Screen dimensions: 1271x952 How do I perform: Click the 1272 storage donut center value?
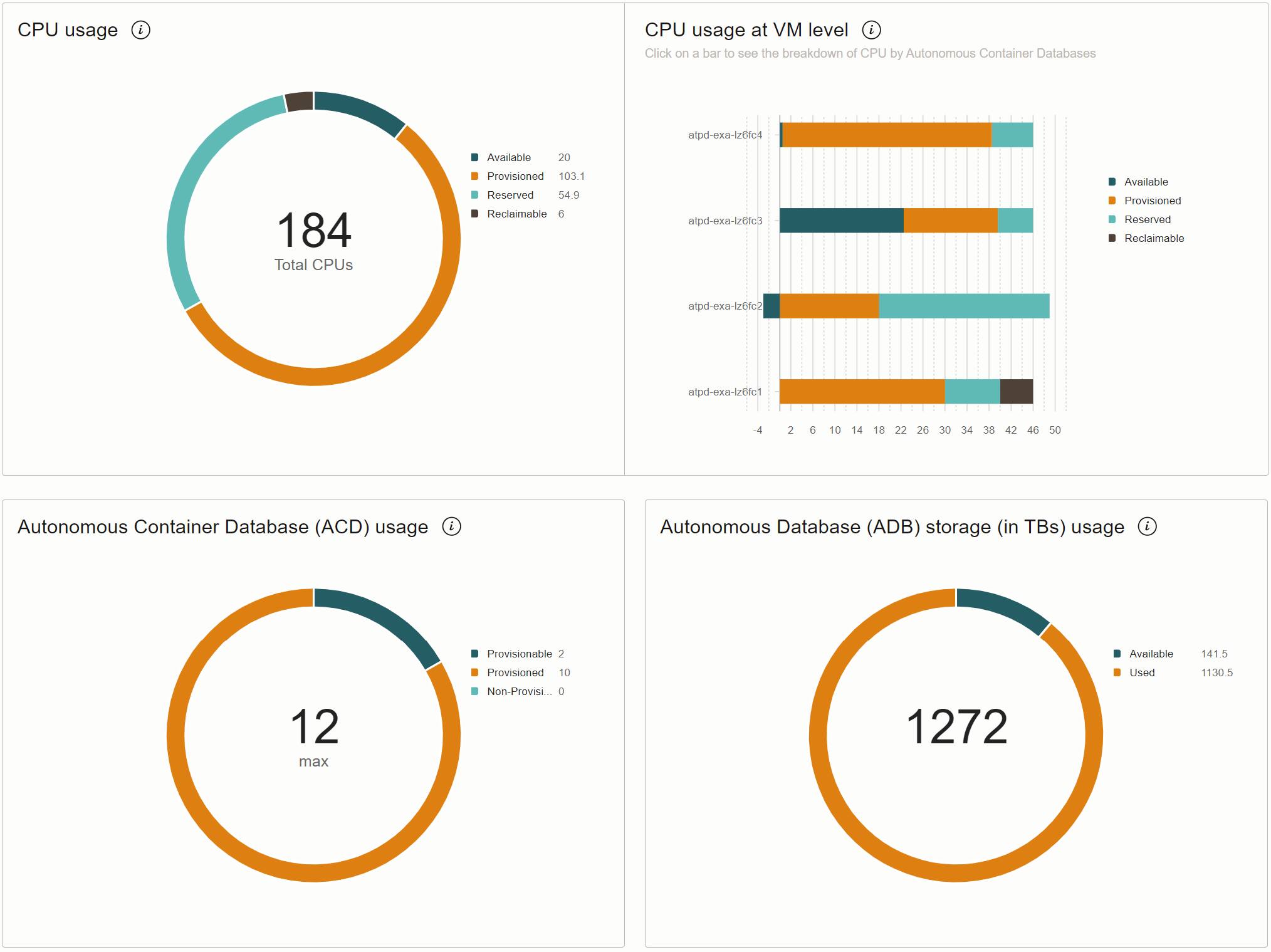click(956, 727)
